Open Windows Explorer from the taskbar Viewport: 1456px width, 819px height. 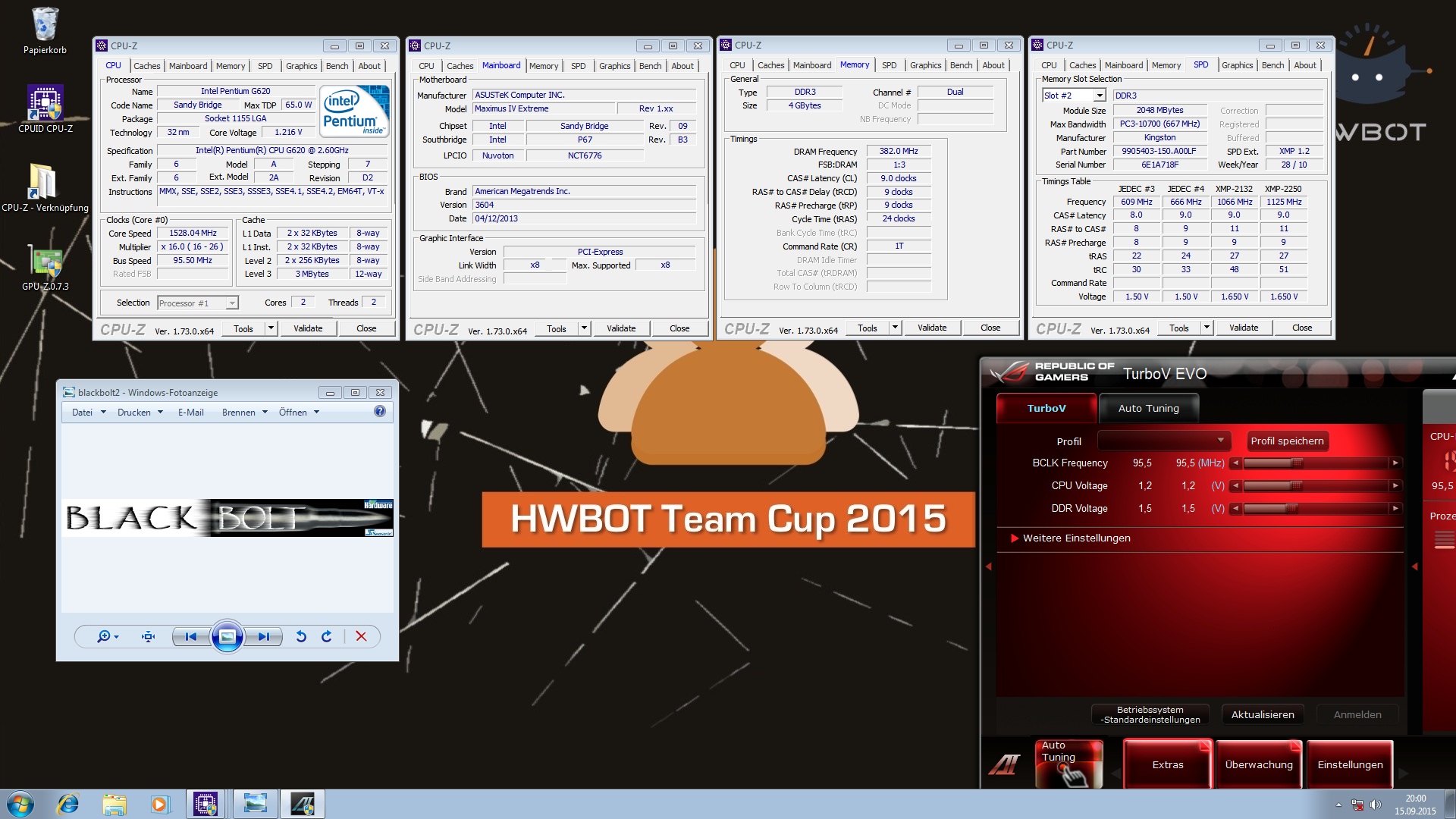click(x=114, y=804)
